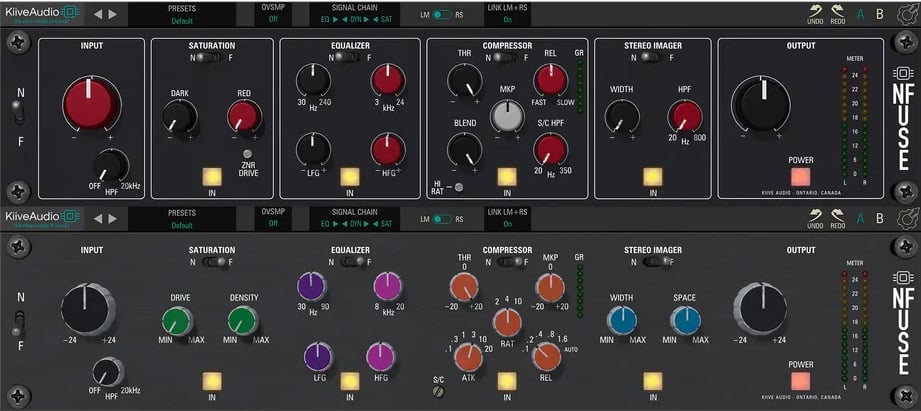921x411 pixels.
Task: Click POWER button on bottom plugin
Action: click(x=800, y=382)
